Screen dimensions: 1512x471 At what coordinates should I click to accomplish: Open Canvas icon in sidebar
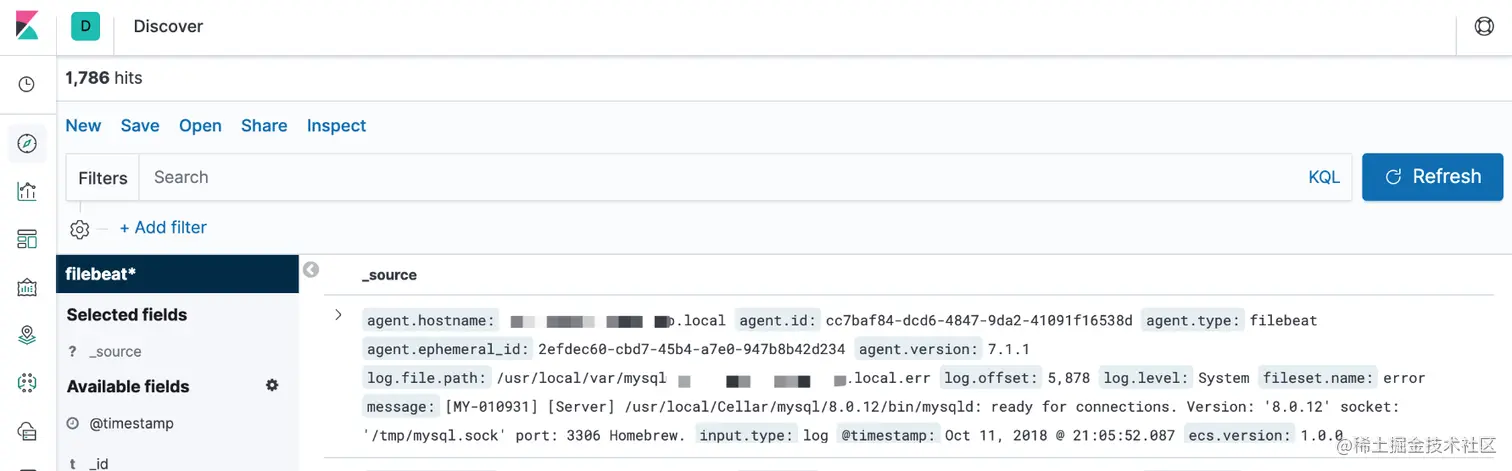click(27, 288)
